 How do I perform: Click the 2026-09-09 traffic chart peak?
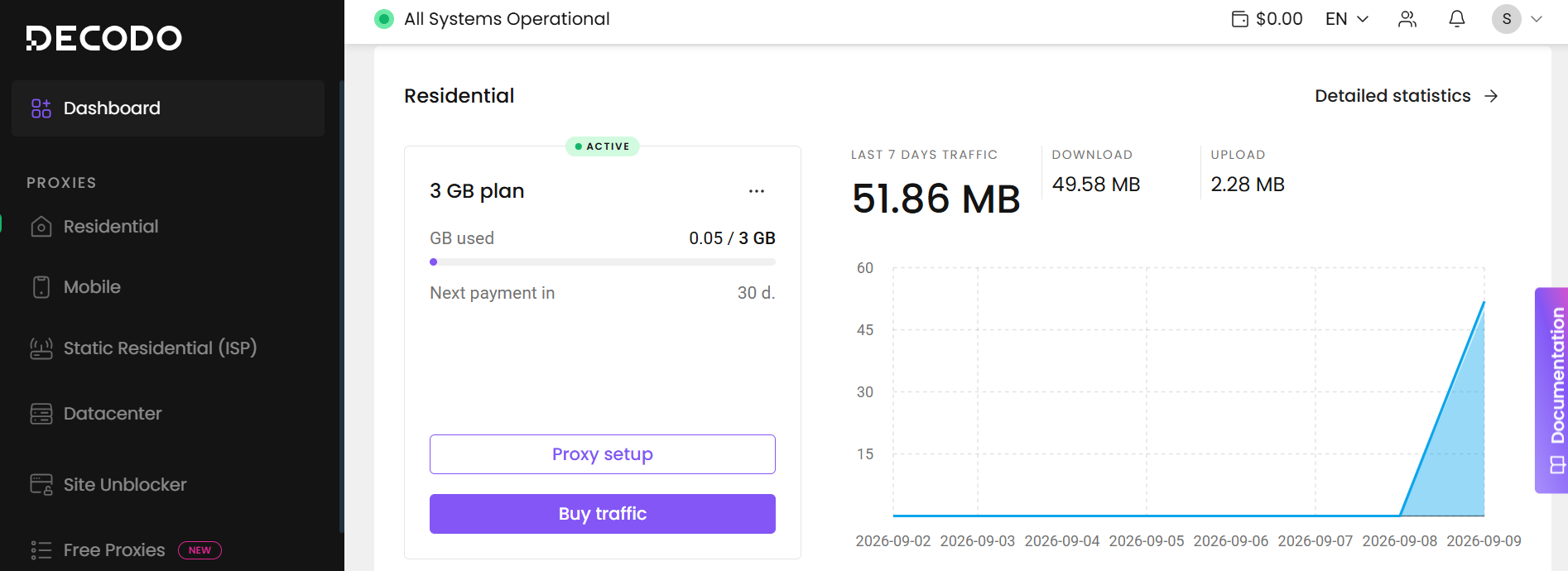tap(1484, 303)
